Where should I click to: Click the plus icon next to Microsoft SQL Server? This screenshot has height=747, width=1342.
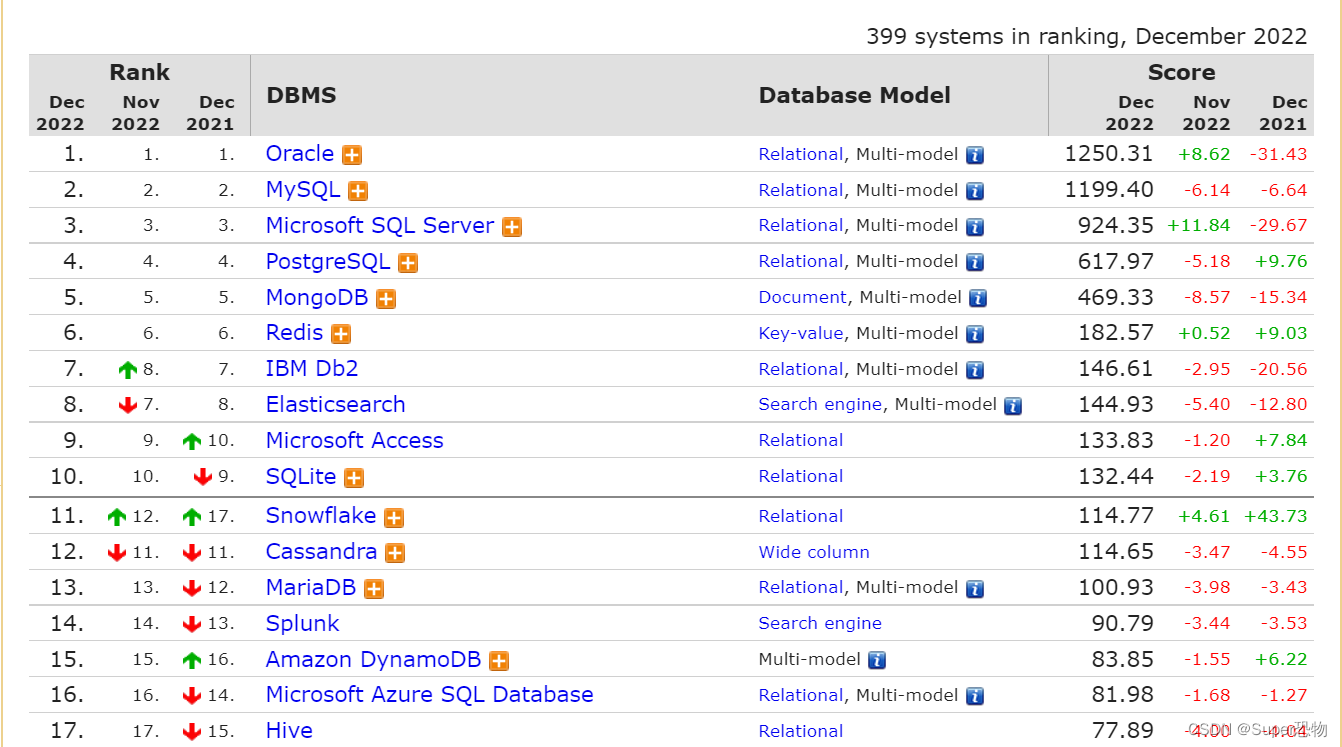pyautogui.click(x=512, y=227)
